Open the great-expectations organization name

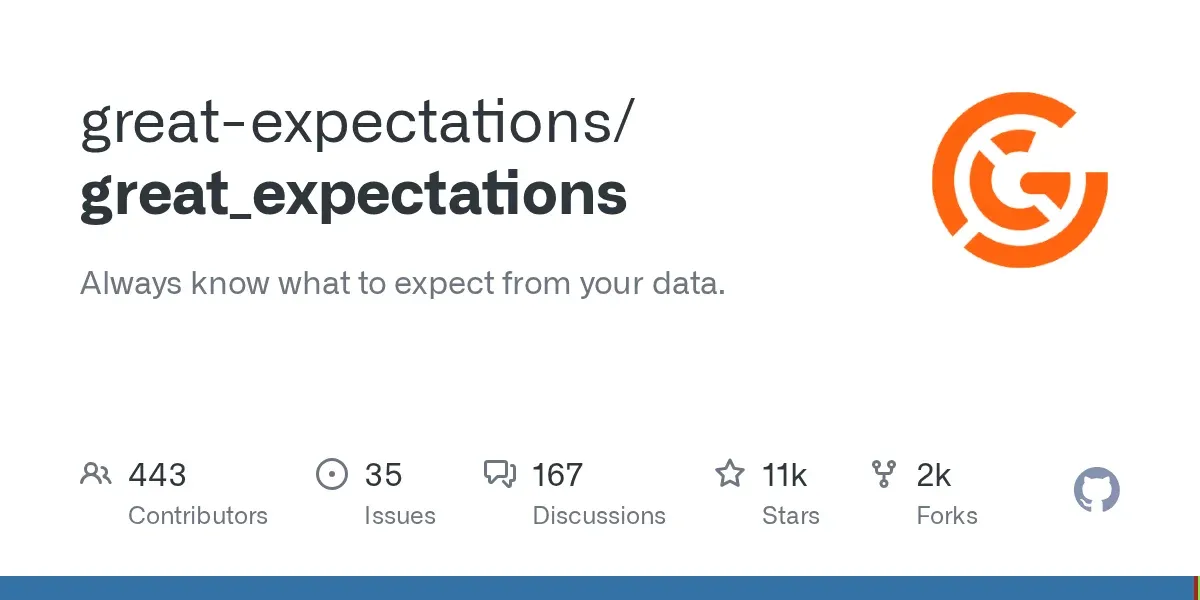point(355,123)
